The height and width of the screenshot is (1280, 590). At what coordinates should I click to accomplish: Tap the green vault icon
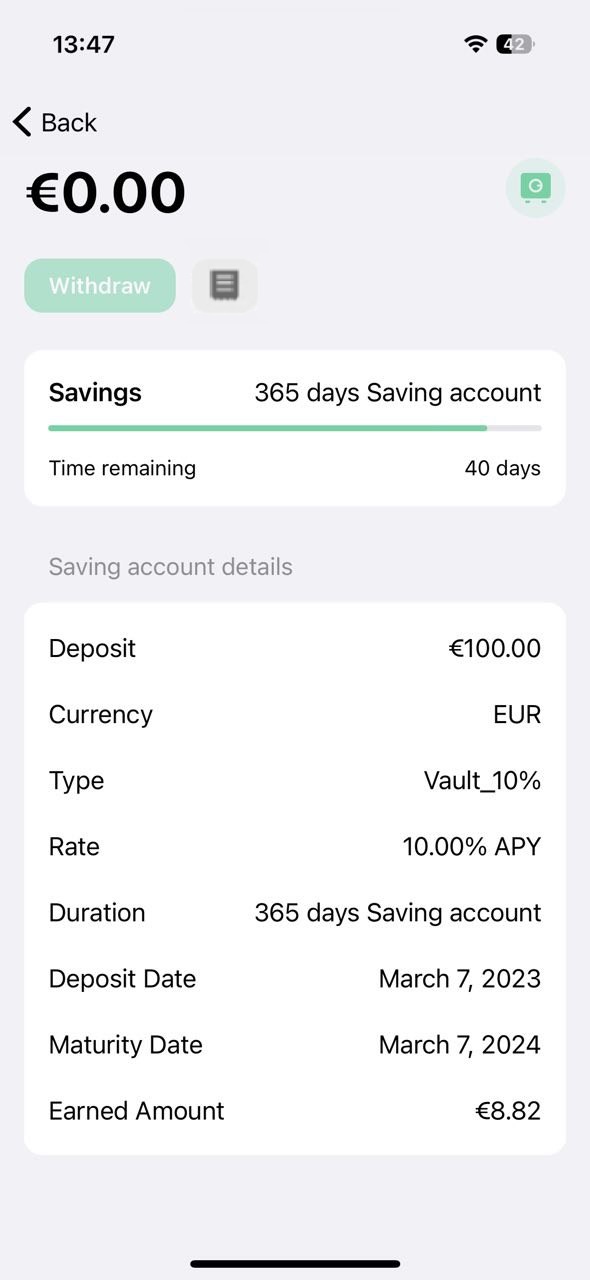click(x=535, y=187)
